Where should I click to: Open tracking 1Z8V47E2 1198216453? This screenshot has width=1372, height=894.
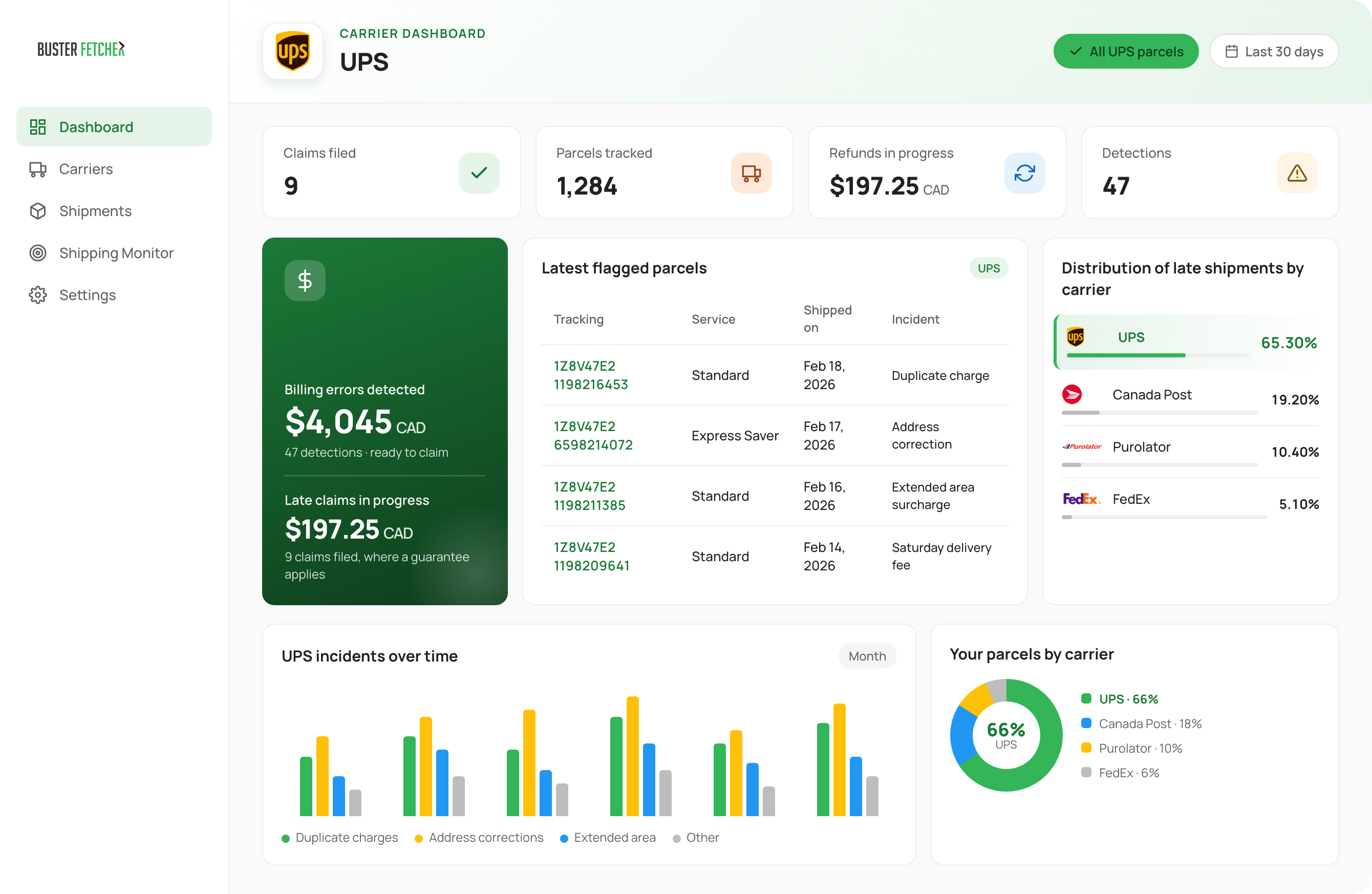pyautogui.click(x=591, y=375)
